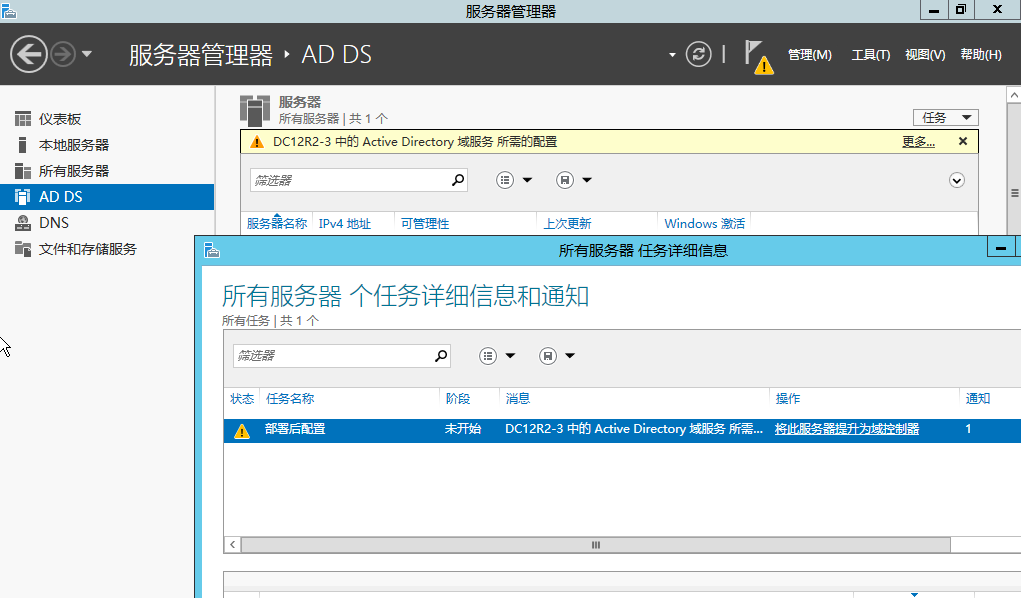
Task: Sort by Windows 激活 column
Action: pos(705,223)
